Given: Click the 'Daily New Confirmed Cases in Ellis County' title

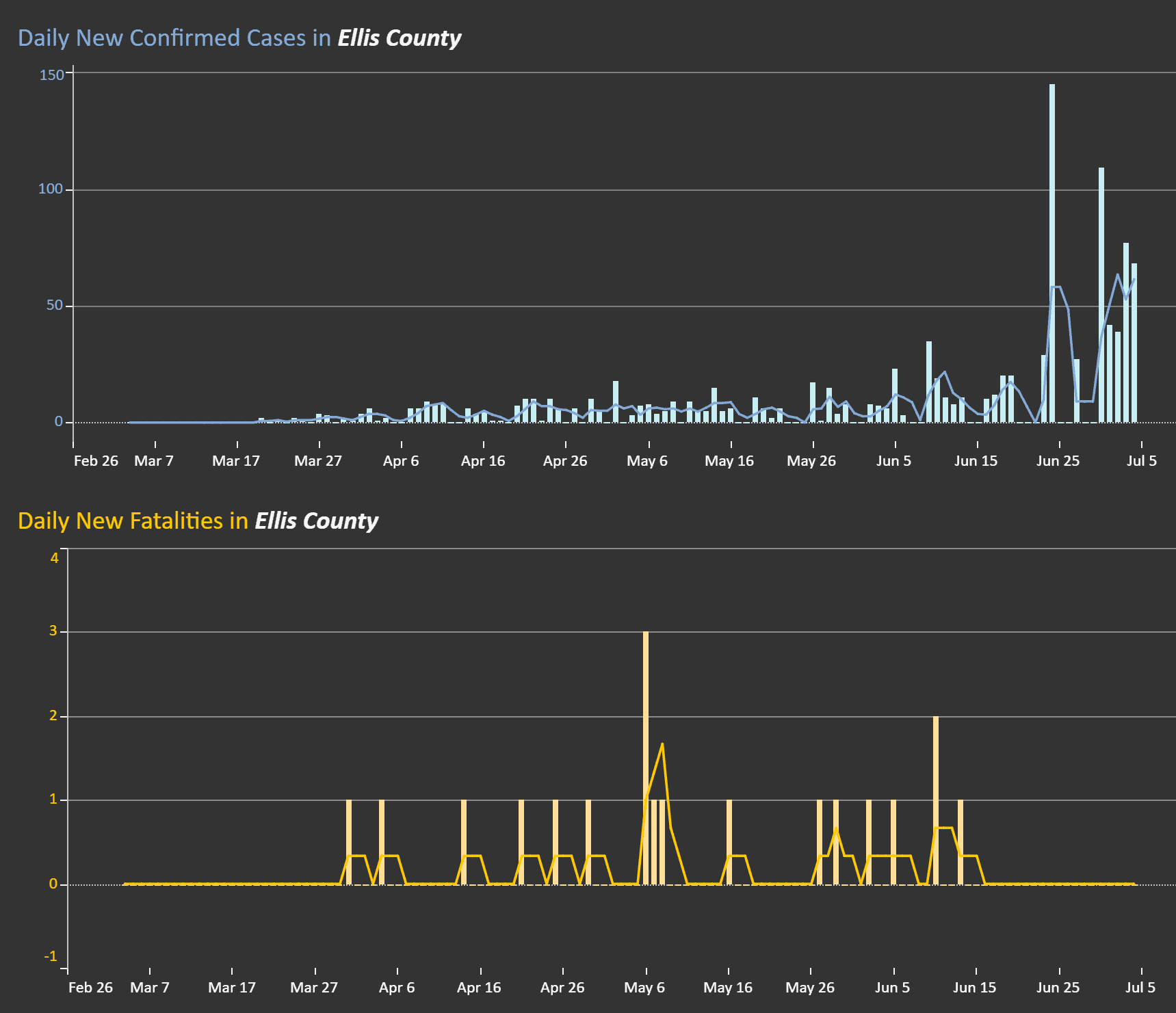Looking at the screenshot, I should coord(239,38).
